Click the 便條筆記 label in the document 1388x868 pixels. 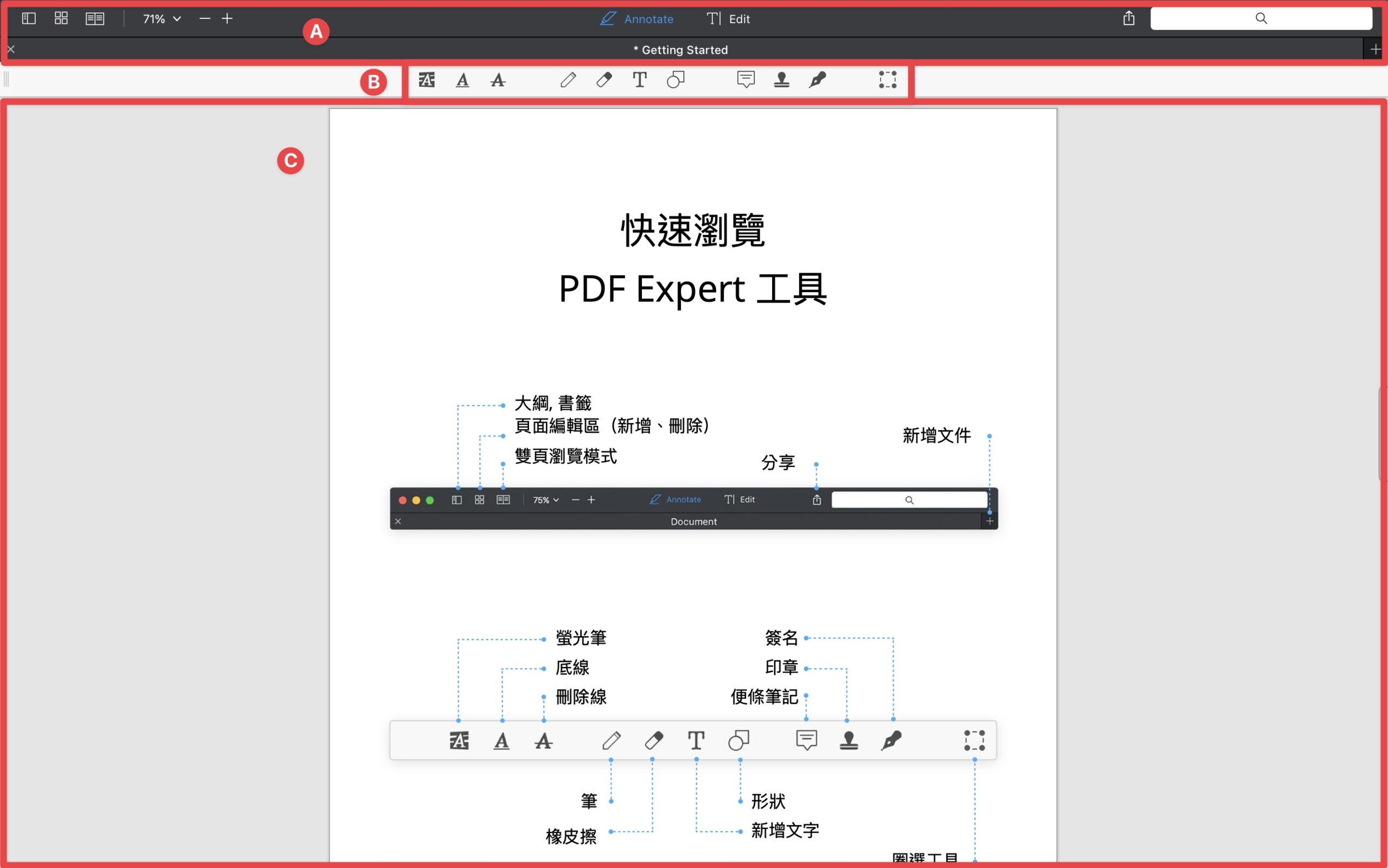[764, 697]
